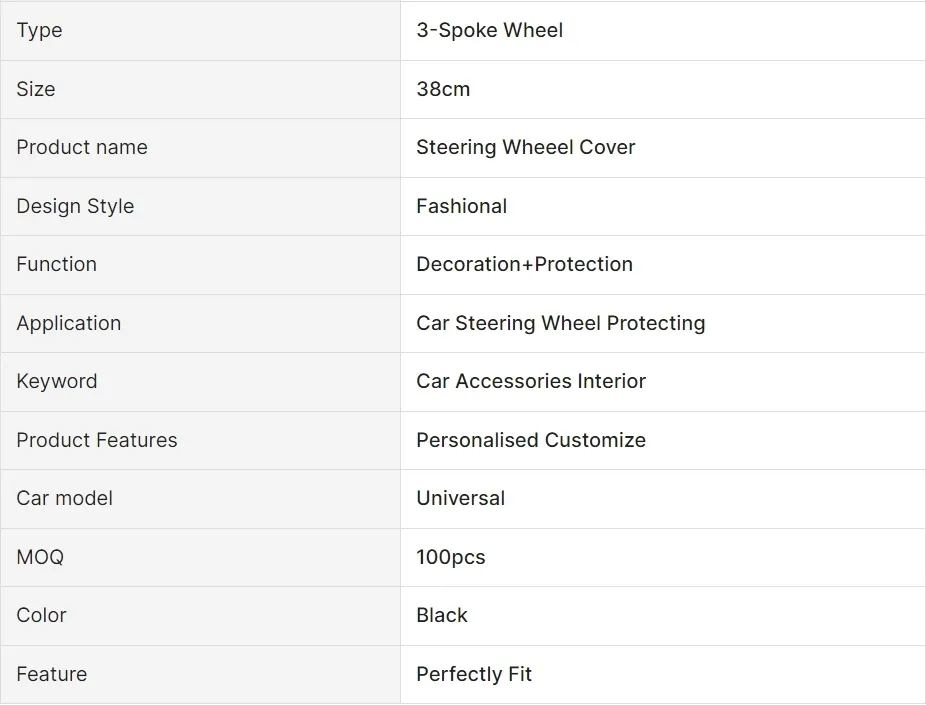Click 'Car Steering Wheel Protecting' application text
The width and height of the screenshot is (926, 705).
(x=560, y=323)
